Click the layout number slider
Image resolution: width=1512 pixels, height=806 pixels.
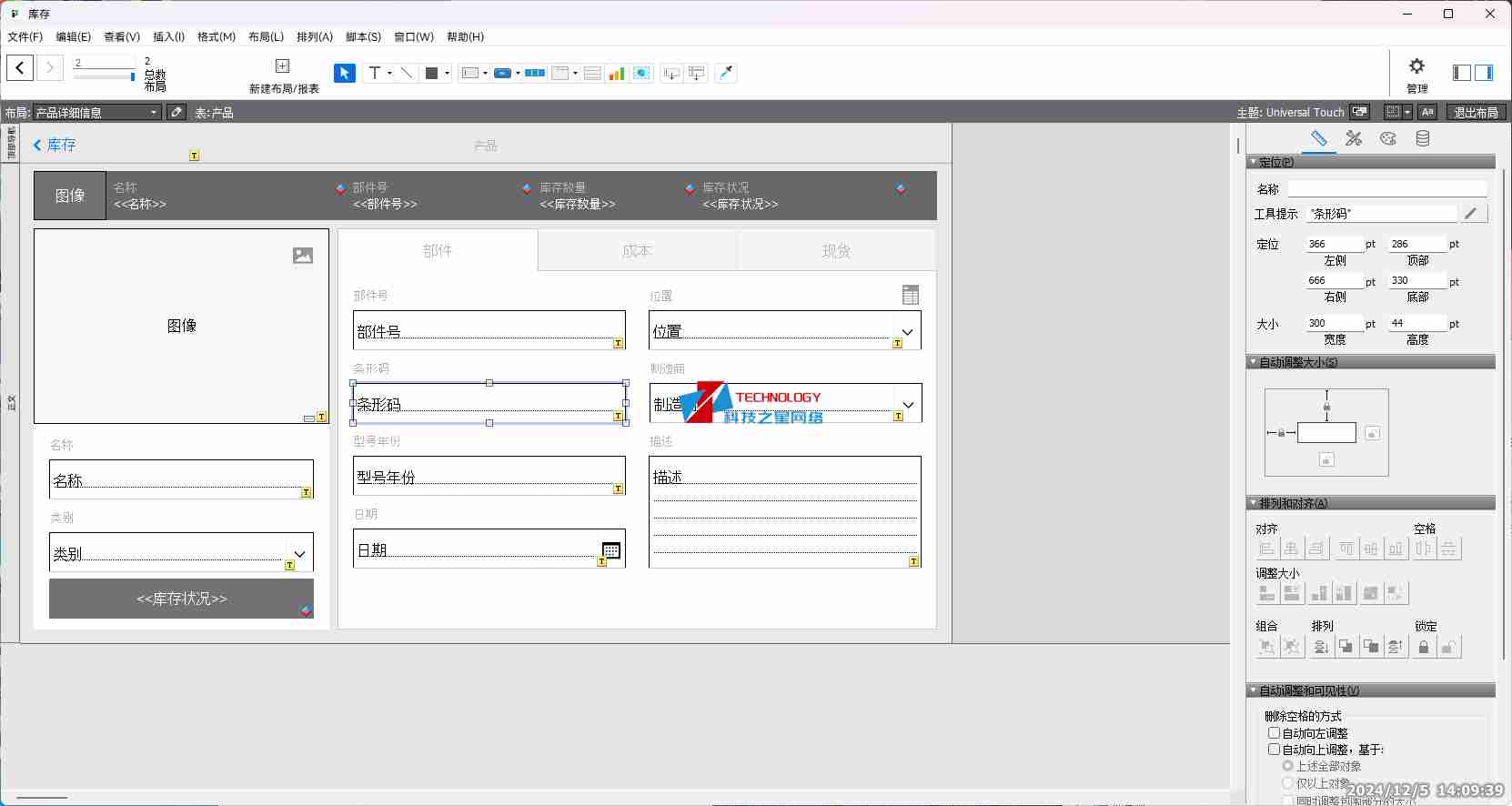104,77
